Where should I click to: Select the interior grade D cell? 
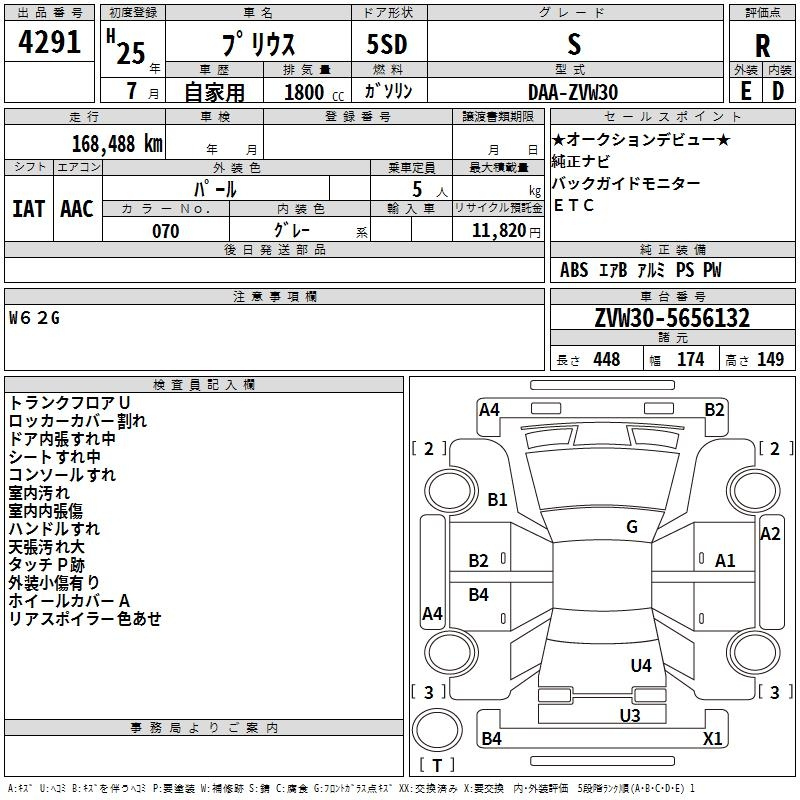(778, 91)
